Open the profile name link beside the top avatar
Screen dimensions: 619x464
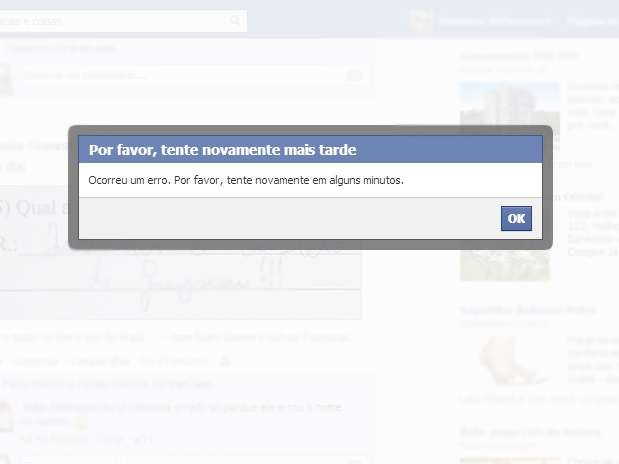(x=495, y=21)
